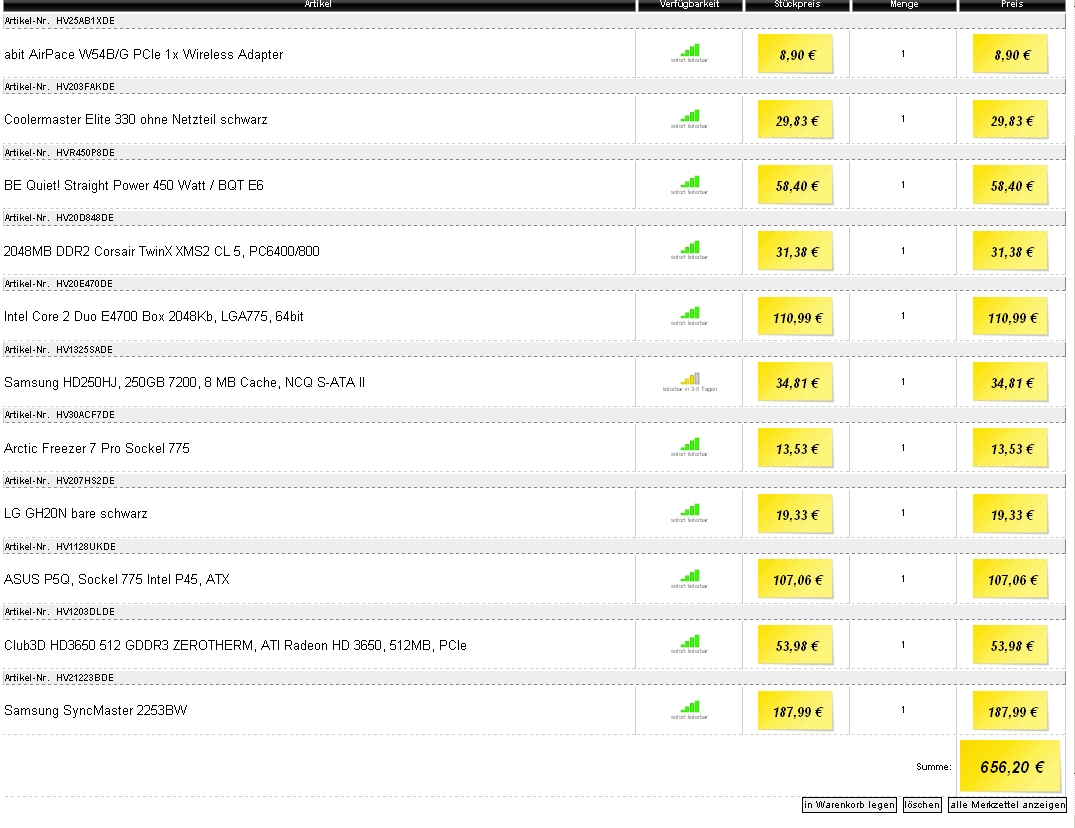Click availability icon for Arctic Freezer 7 Pro
This screenshot has width=1075, height=828.
690,447
